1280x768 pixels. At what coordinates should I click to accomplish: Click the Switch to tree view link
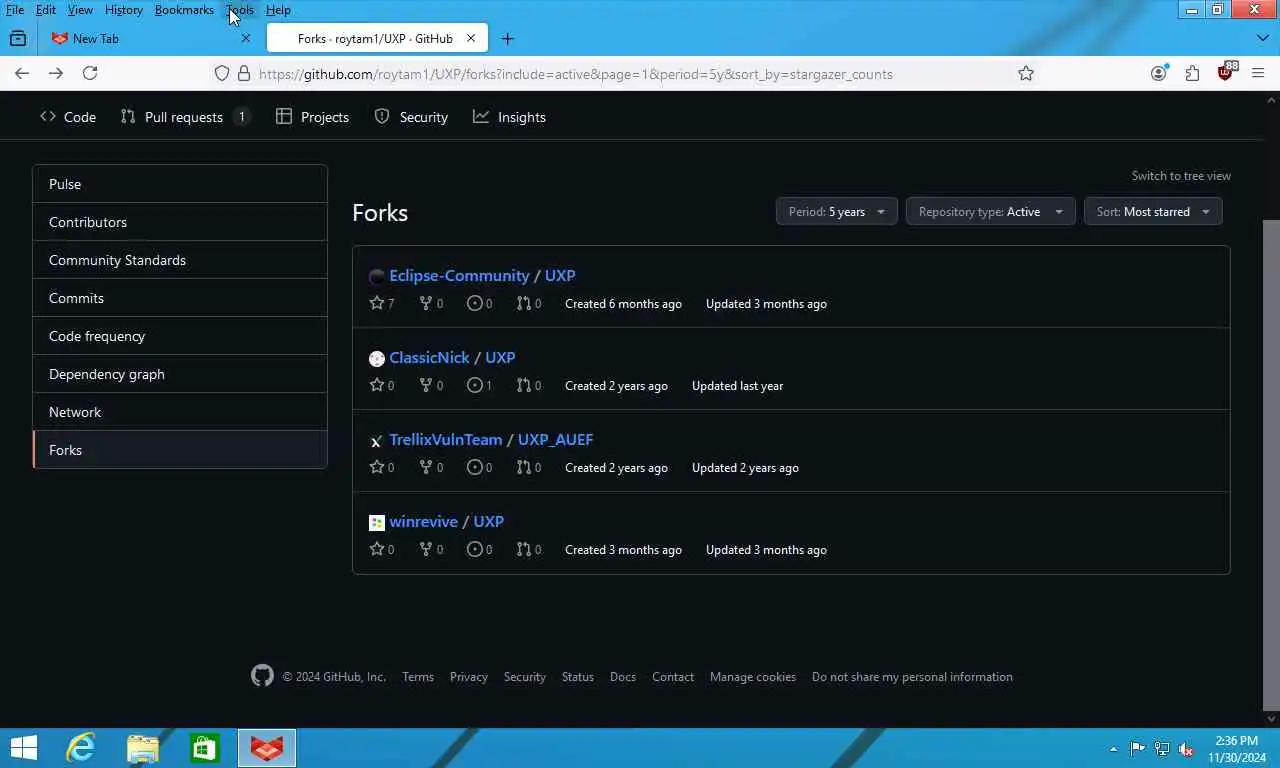click(x=1181, y=175)
